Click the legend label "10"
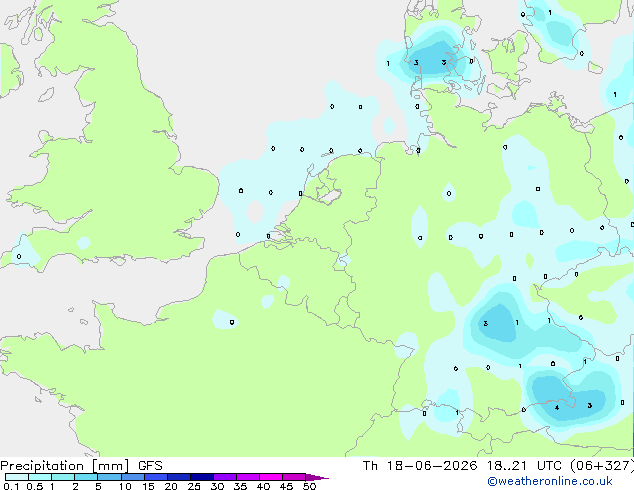The height and width of the screenshot is (490, 634). [x=125, y=486]
